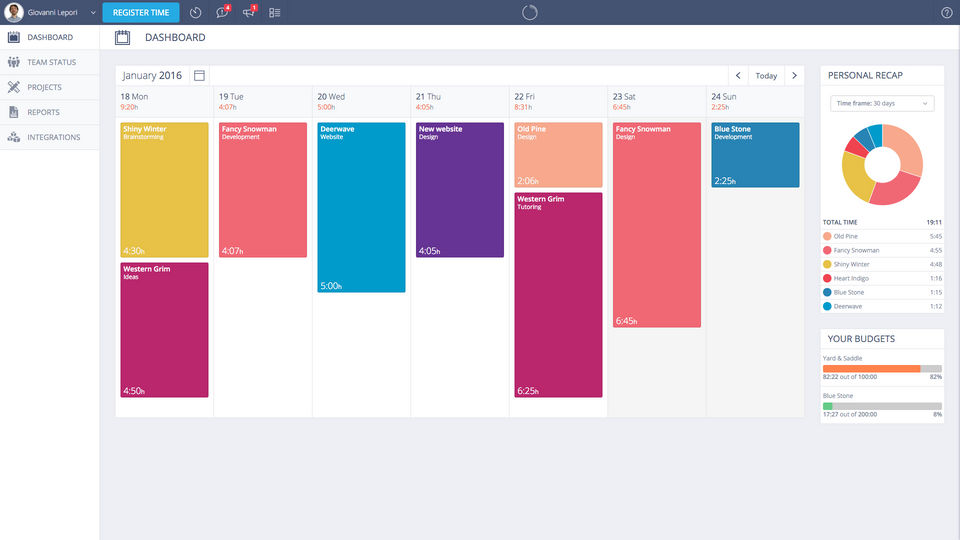This screenshot has height=540, width=960.
Task: Open Projects in sidebar
Action: coord(50,88)
